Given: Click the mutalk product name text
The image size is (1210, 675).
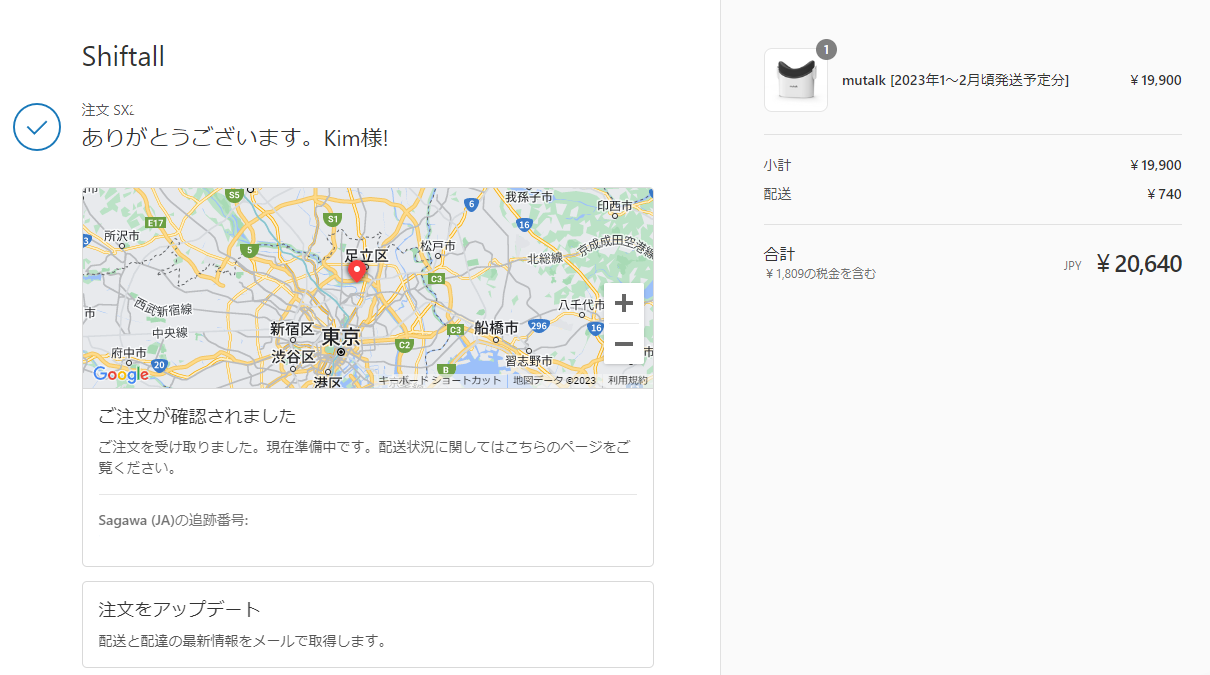Looking at the screenshot, I should tap(956, 80).
